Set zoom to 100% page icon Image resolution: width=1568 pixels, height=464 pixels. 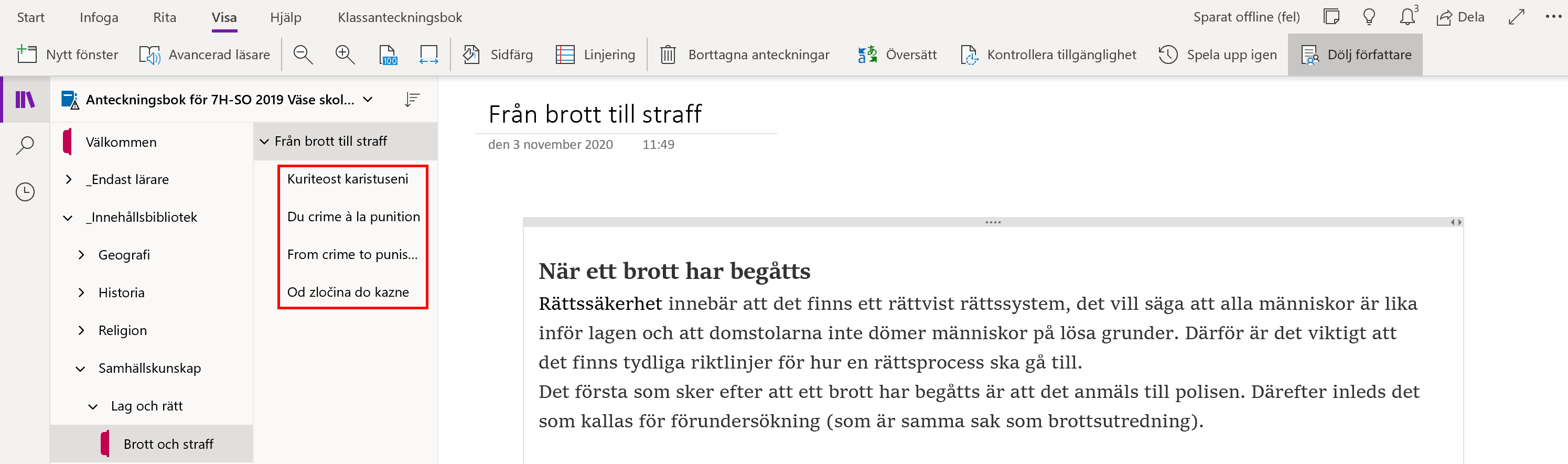388,55
